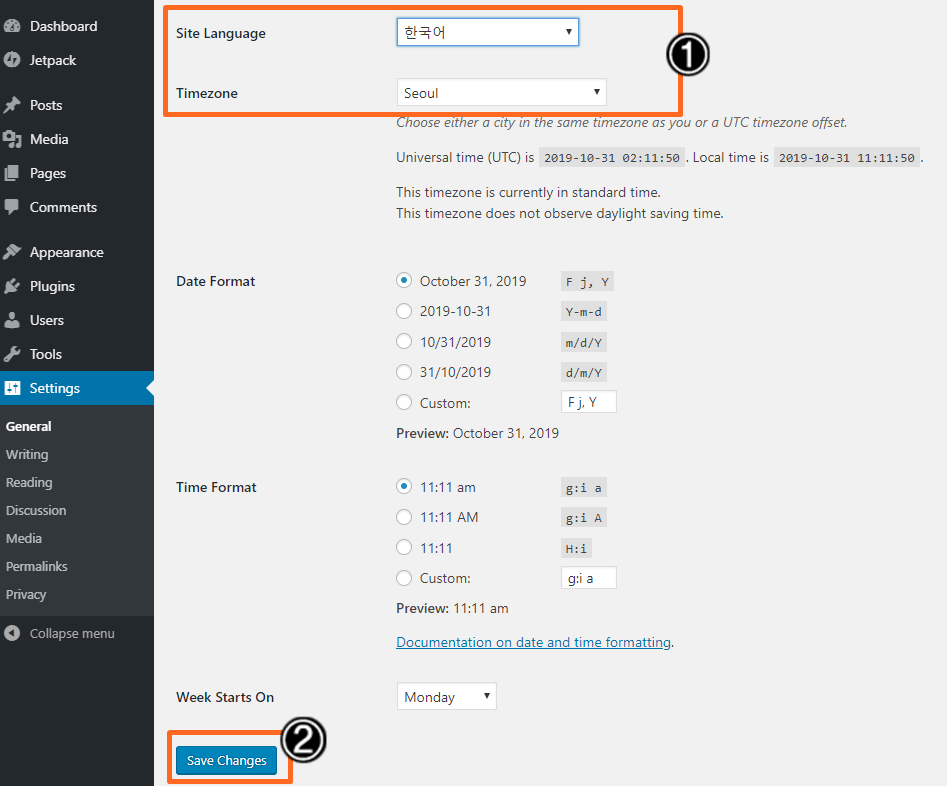Click the 'H:i' format code label
The width and height of the screenshot is (947, 786).
576,549
